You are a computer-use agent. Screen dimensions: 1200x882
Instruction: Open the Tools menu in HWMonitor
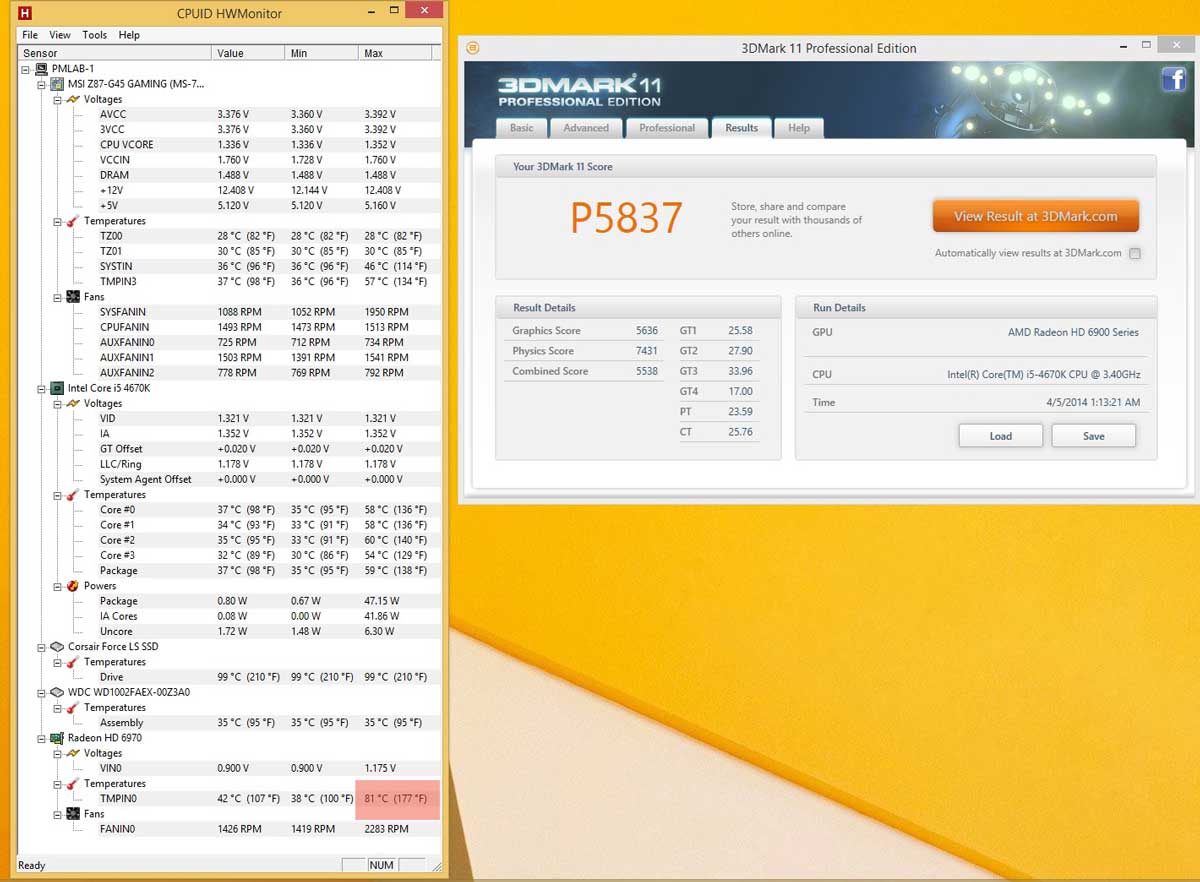click(95, 35)
